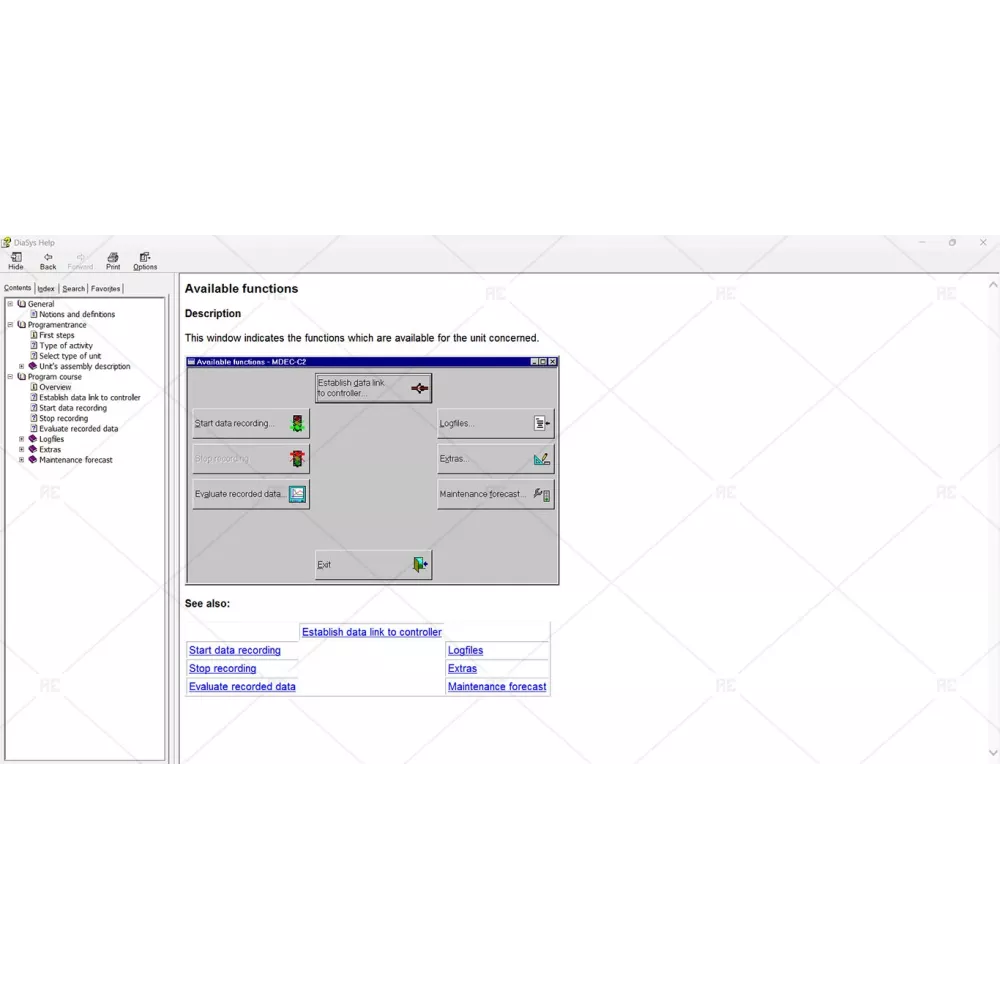The width and height of the screenshot is (1000, 1000).
Task: Click the green traffic light Start recording icon
Action: click(297, 424)
